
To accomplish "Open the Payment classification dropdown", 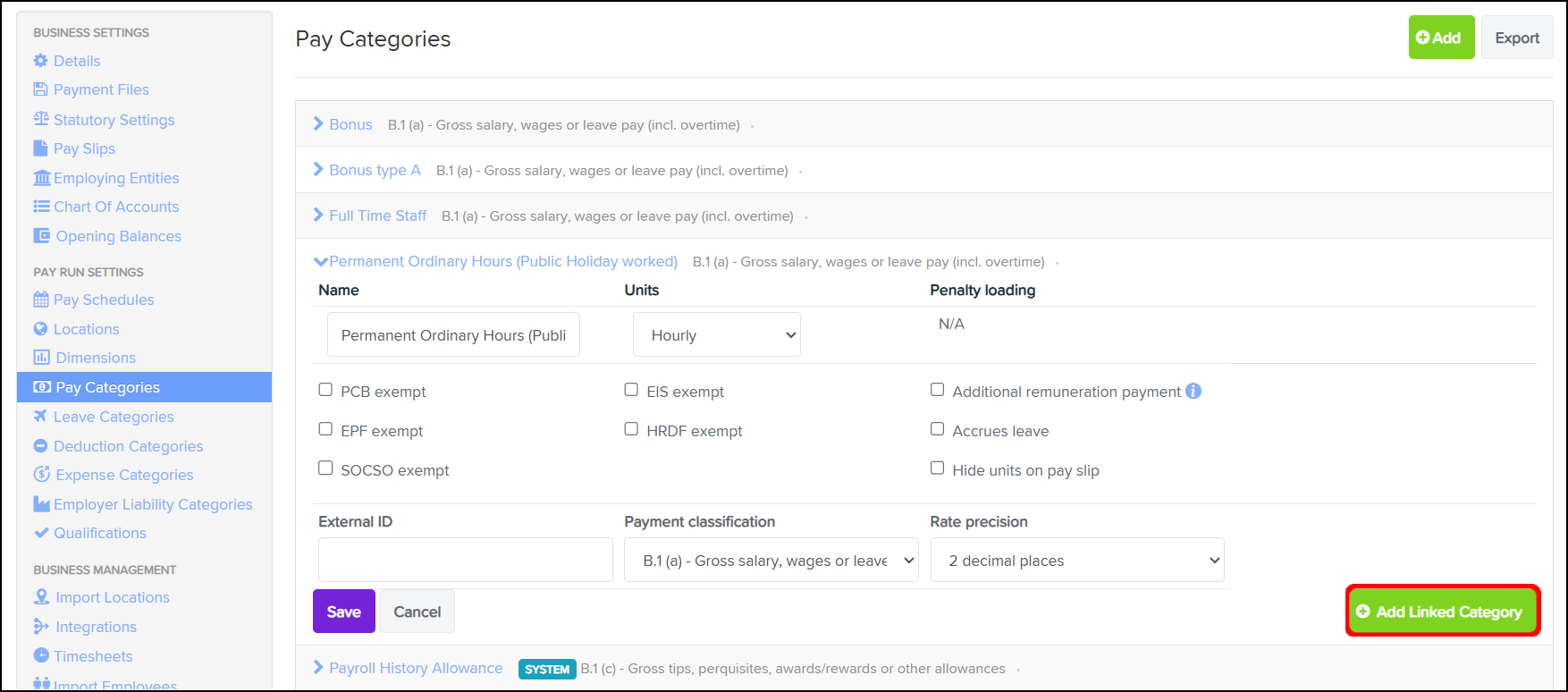I will pyautogui.click(x=771, y=561).
